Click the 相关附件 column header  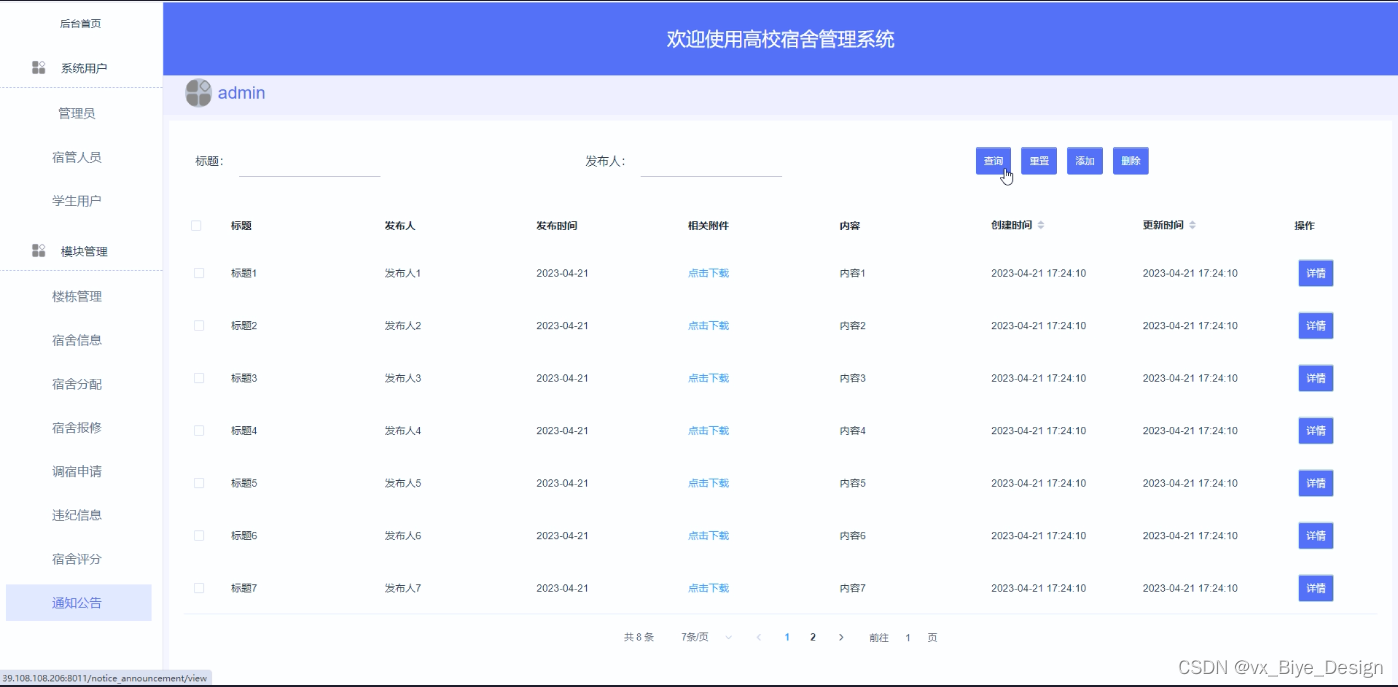point(708,226)
